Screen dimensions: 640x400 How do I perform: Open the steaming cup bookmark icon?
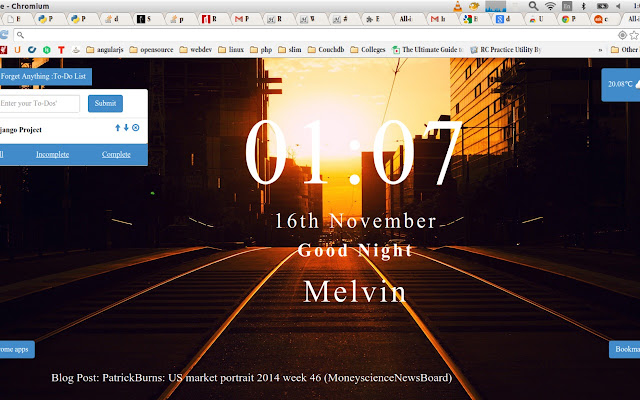click(76, 50)
